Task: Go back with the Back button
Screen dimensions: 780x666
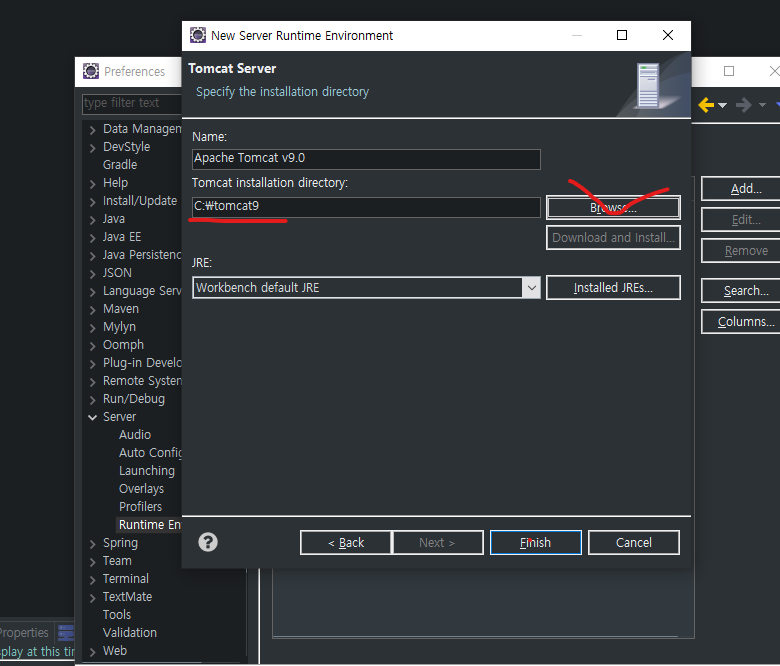Action: coord(346,543)
